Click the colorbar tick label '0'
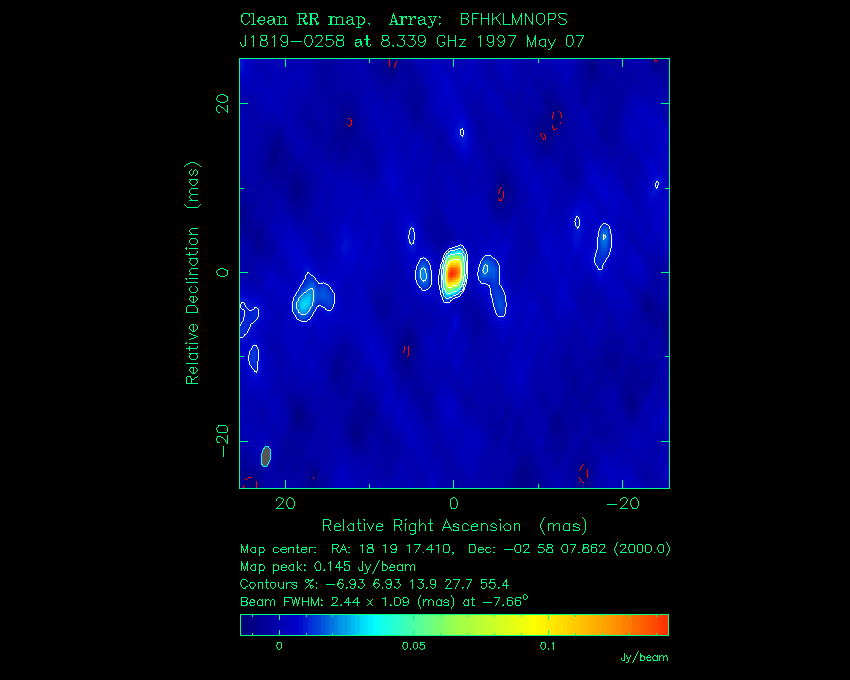The image size is (850, 680). pyautogui.click(x=279, y=646)
